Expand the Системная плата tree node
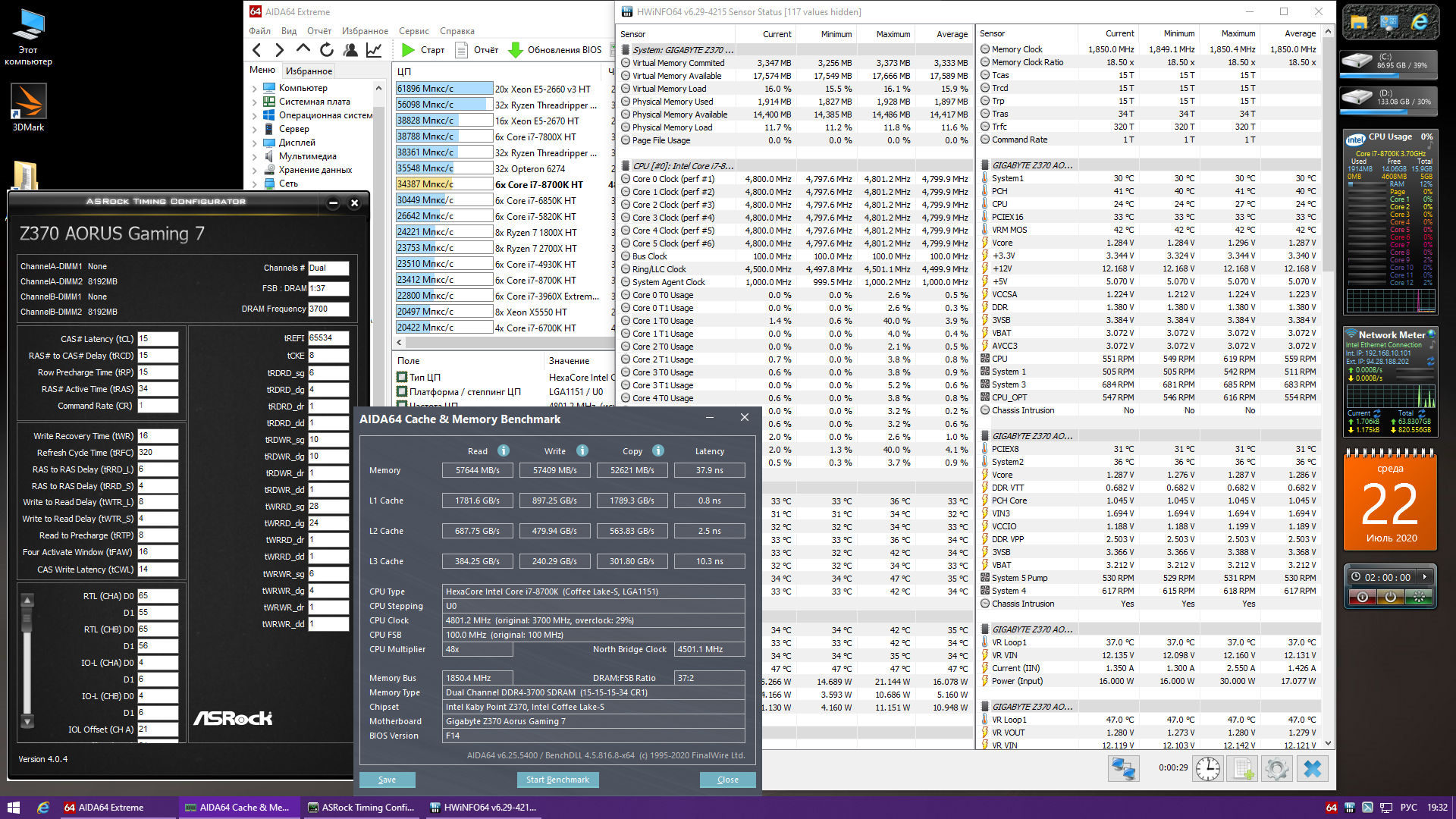 pos(255,102)
